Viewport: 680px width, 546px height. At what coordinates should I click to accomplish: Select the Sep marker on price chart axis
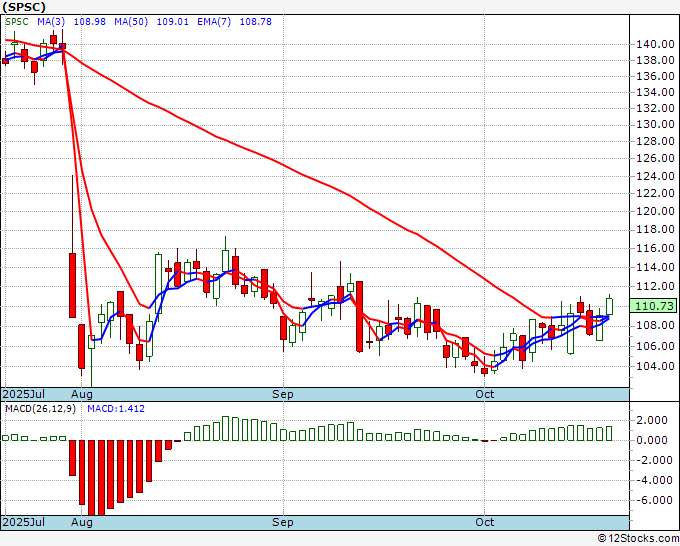(x=284, y=394)
